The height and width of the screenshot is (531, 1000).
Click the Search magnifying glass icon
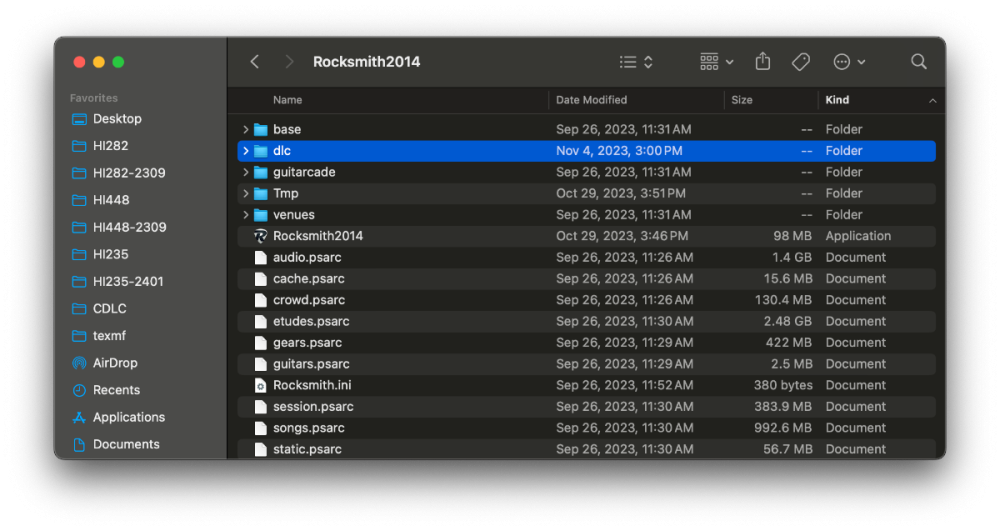tap(918, 62)
